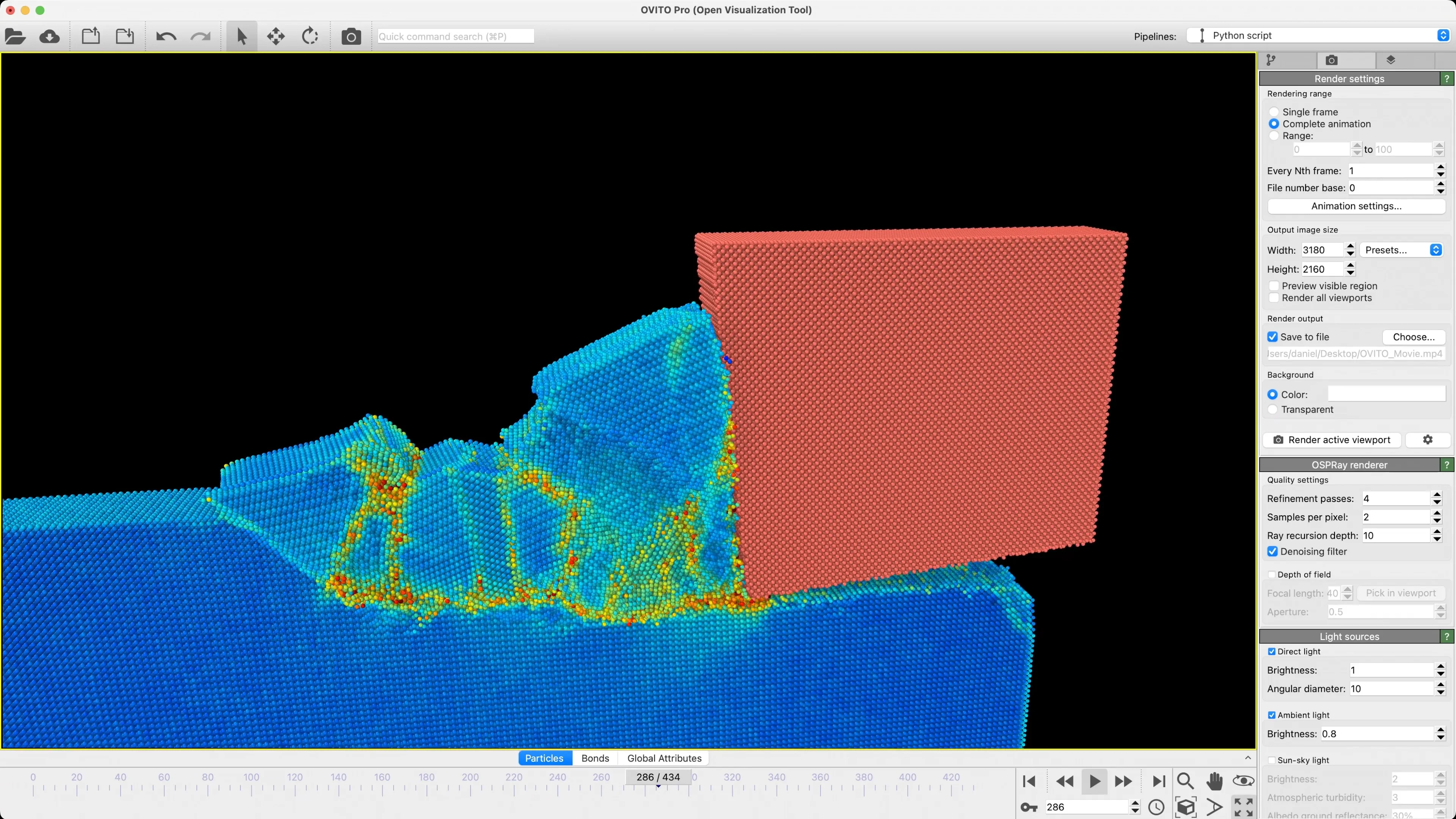Switch to the Bonds tab
Image resolution: width=1456 pixels, height=819 pixels.
(x=595, y=758)
